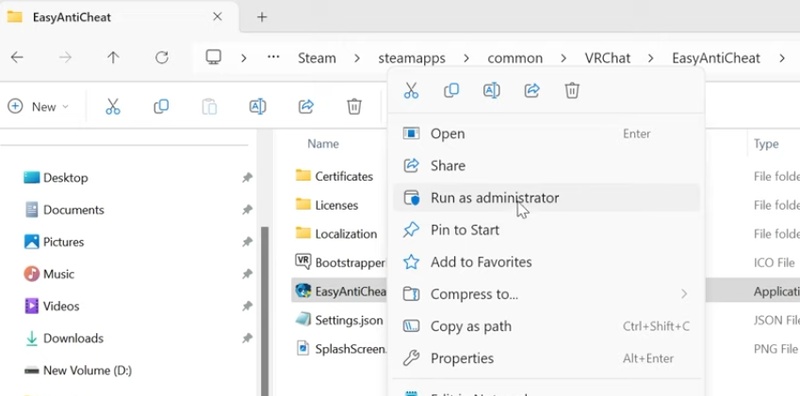Navigate to Steam in breadcrumb
Image resolution: width=800 pixels, height=396 pixels.
[x=317, y=58]
